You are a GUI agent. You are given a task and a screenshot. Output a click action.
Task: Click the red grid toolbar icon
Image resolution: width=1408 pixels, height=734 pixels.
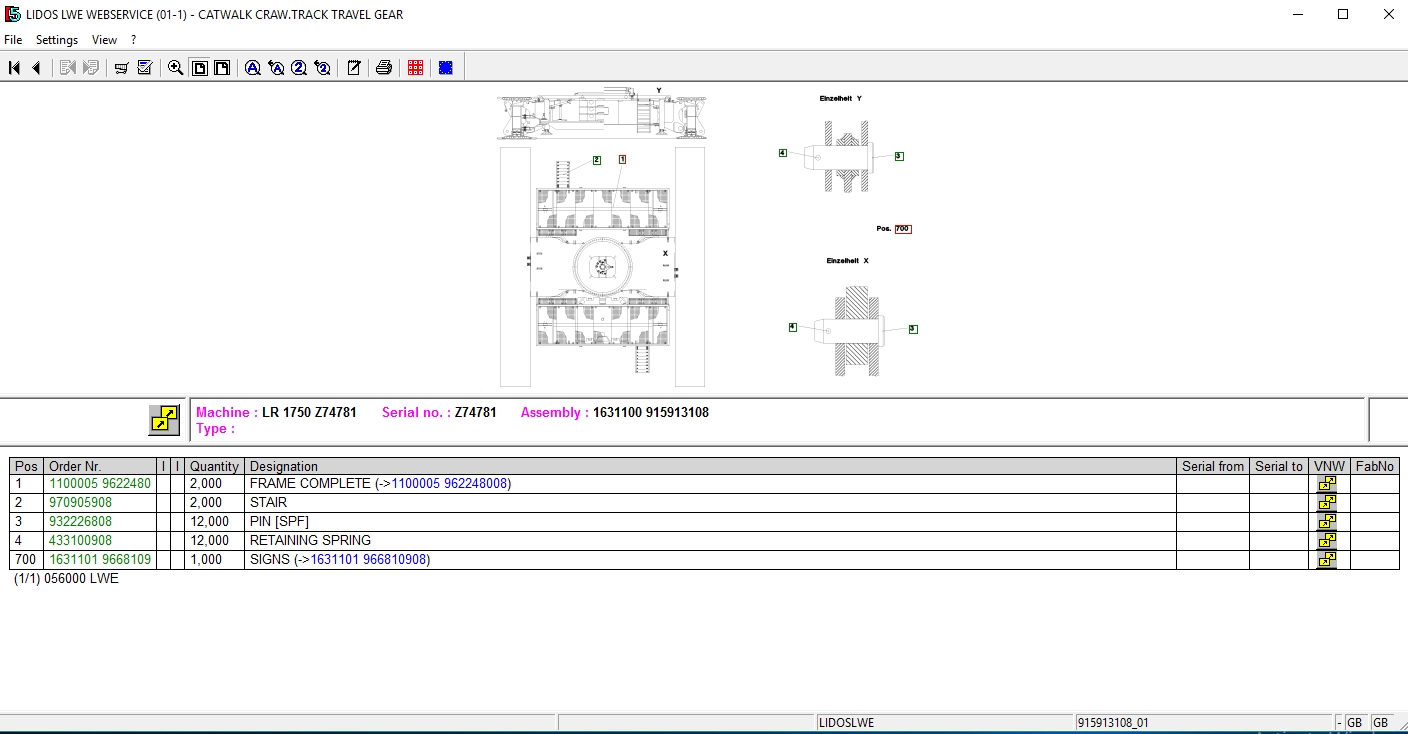coord(415,68)
